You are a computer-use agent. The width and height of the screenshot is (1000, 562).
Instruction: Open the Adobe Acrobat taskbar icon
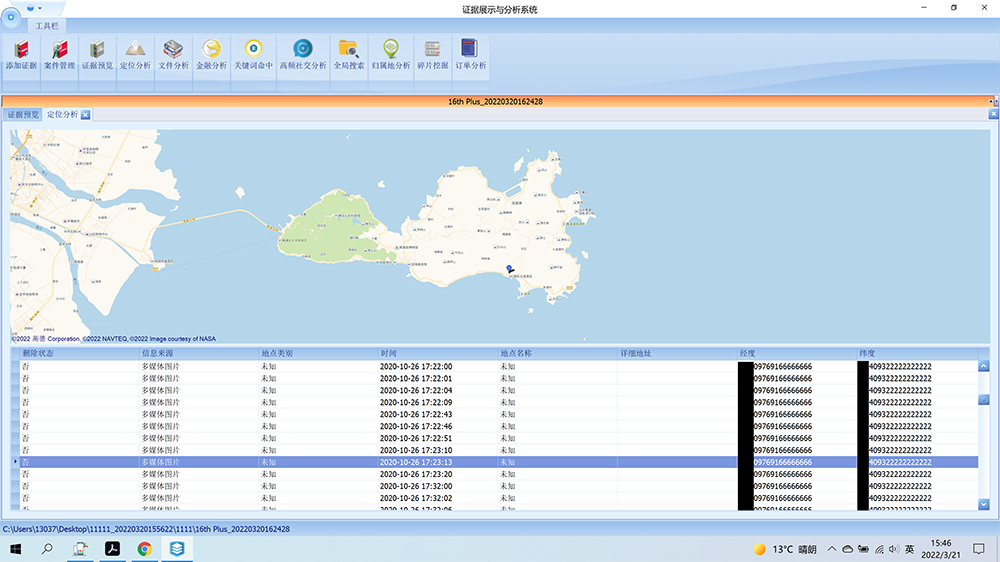[112, 549]
